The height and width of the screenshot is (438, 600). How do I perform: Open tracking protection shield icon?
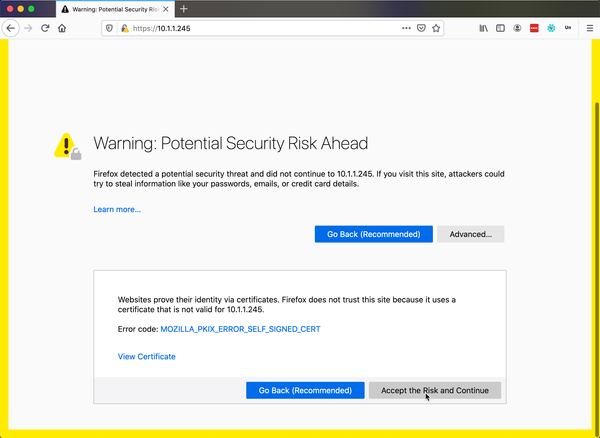(x=109, y=28)
